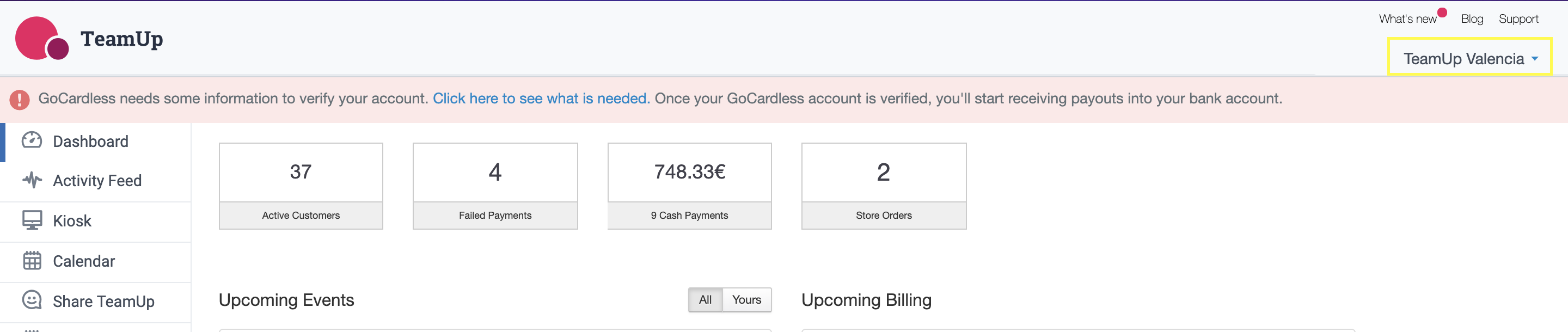Follow the GoCardless 'Click here' link

(541, 99)
